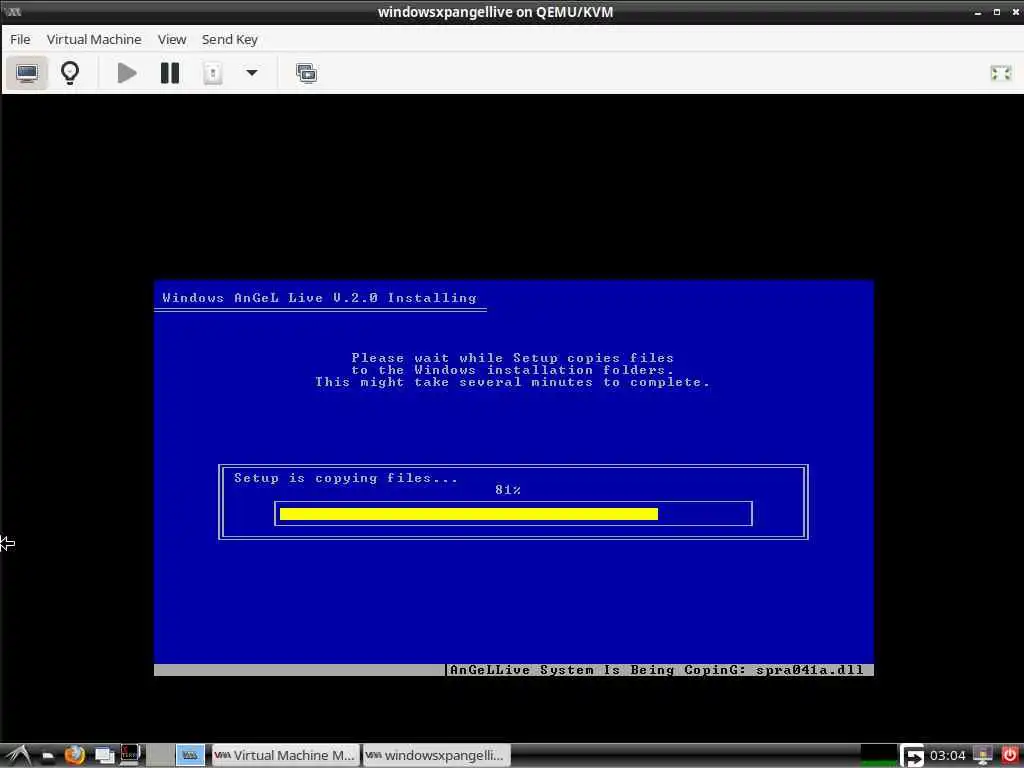Power on the virtual machine
The image size is (1024, 768).
(127, 72)
